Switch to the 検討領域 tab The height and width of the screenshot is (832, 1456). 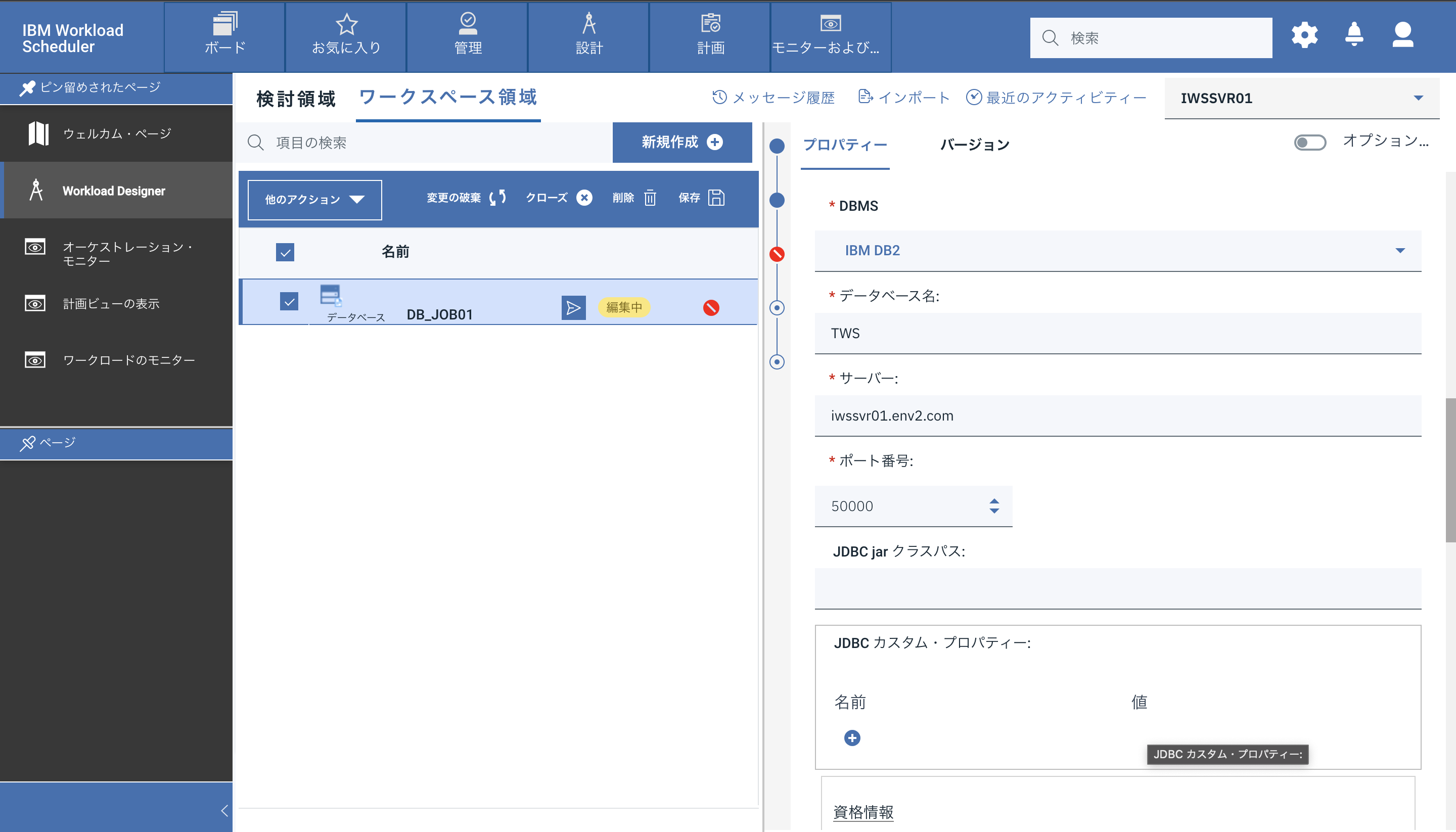click(x=296, y=98)
